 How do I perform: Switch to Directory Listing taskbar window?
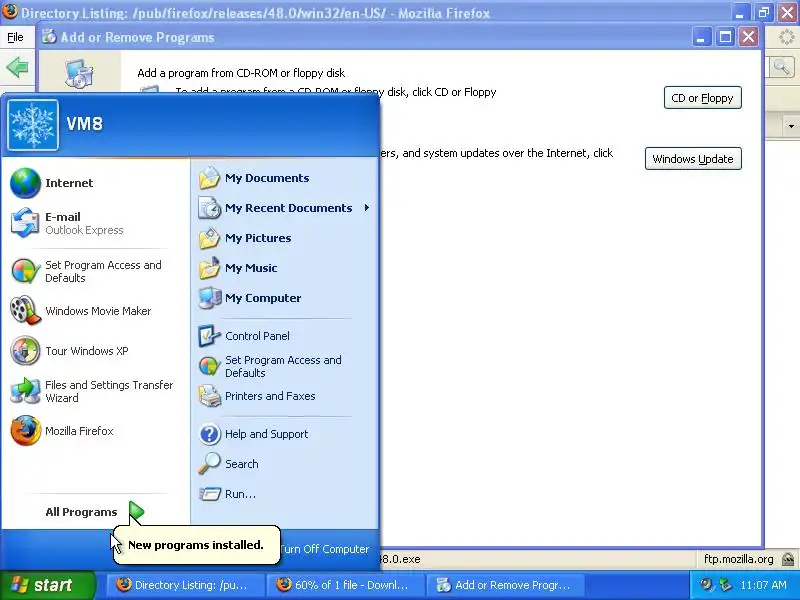click(x=184, y=585)
